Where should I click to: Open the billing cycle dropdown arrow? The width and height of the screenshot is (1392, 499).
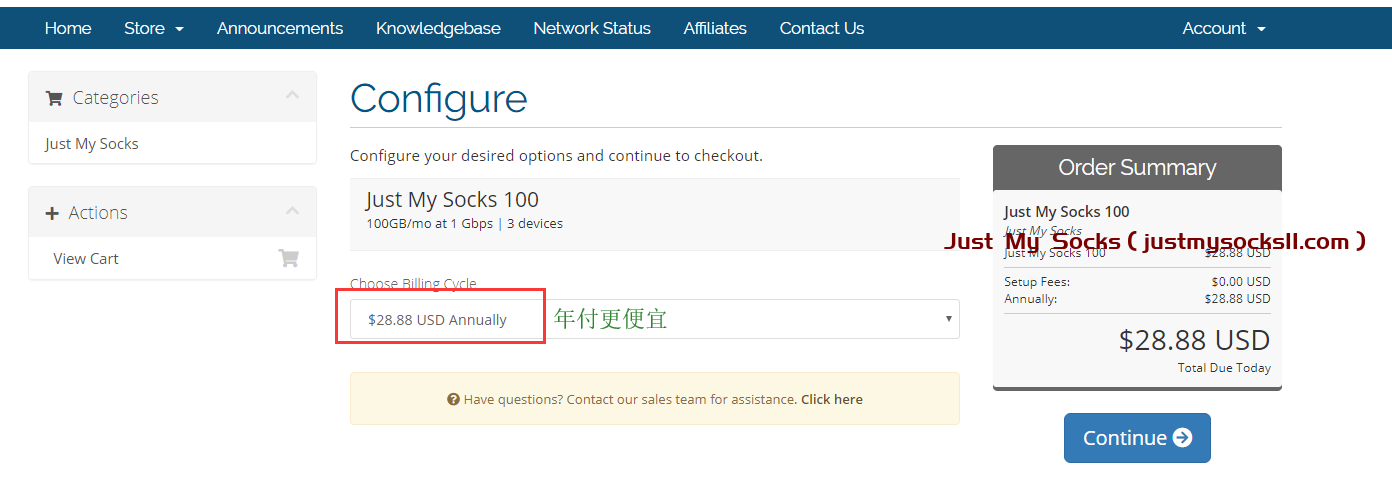coord(948,319)
